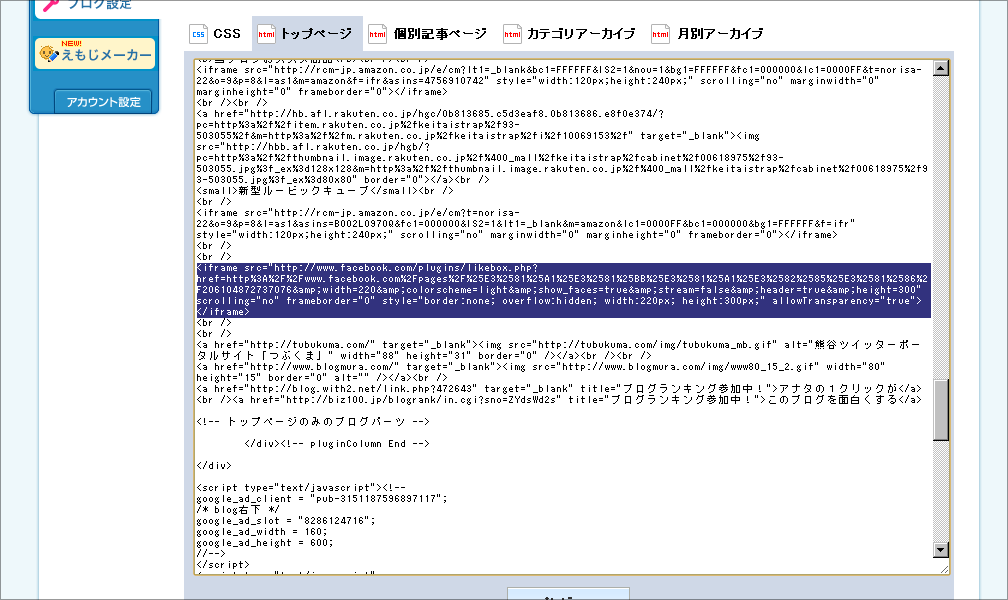Image resolution: width=1008 pixels, height=600 pixels.
Task: Click html icon beside 個別記事ページ
Action: [x=377, y=33]
